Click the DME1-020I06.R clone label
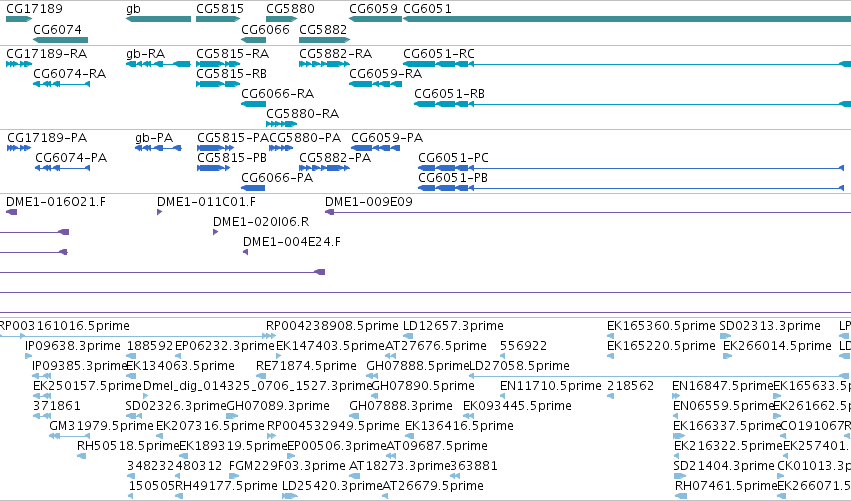851x501 pixels. [261, 222]
